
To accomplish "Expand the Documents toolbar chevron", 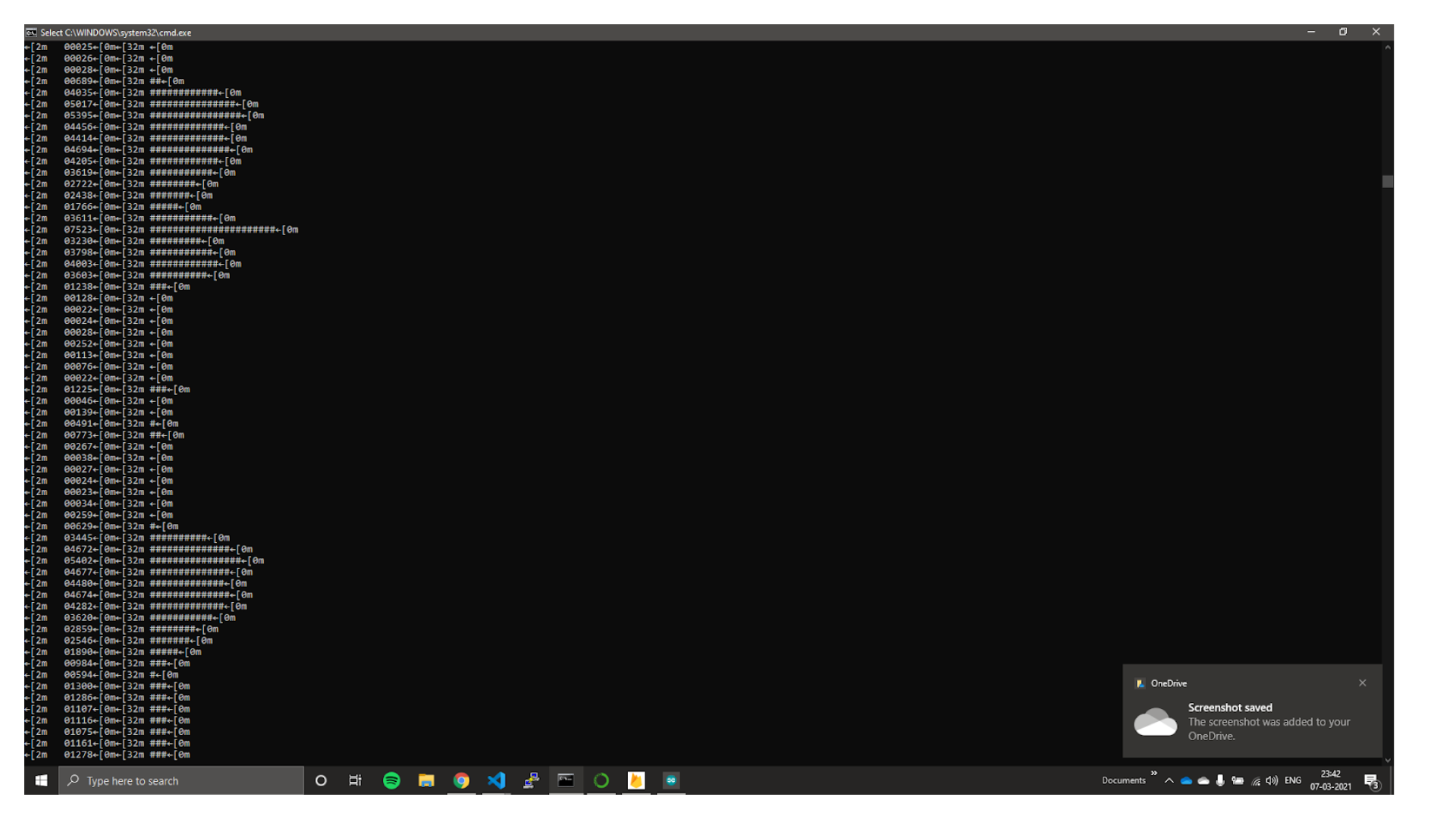I will 1154,773.
